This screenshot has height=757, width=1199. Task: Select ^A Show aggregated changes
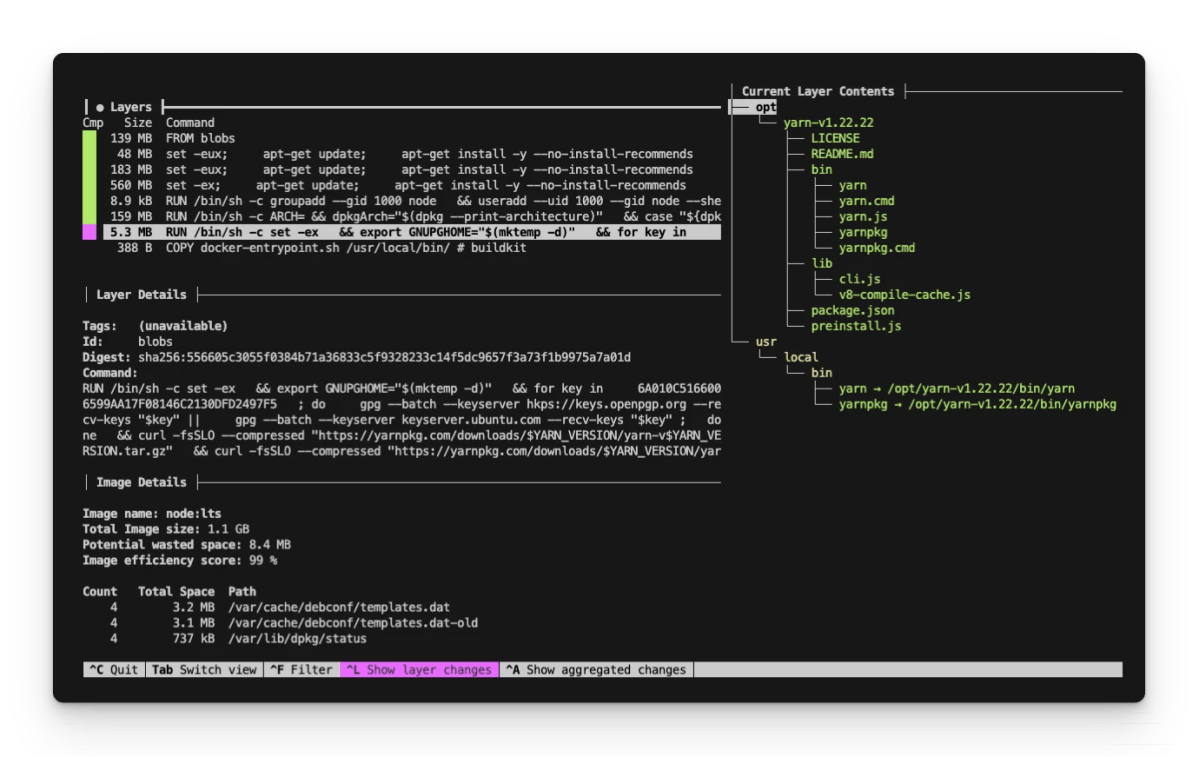tap(596, 670)
